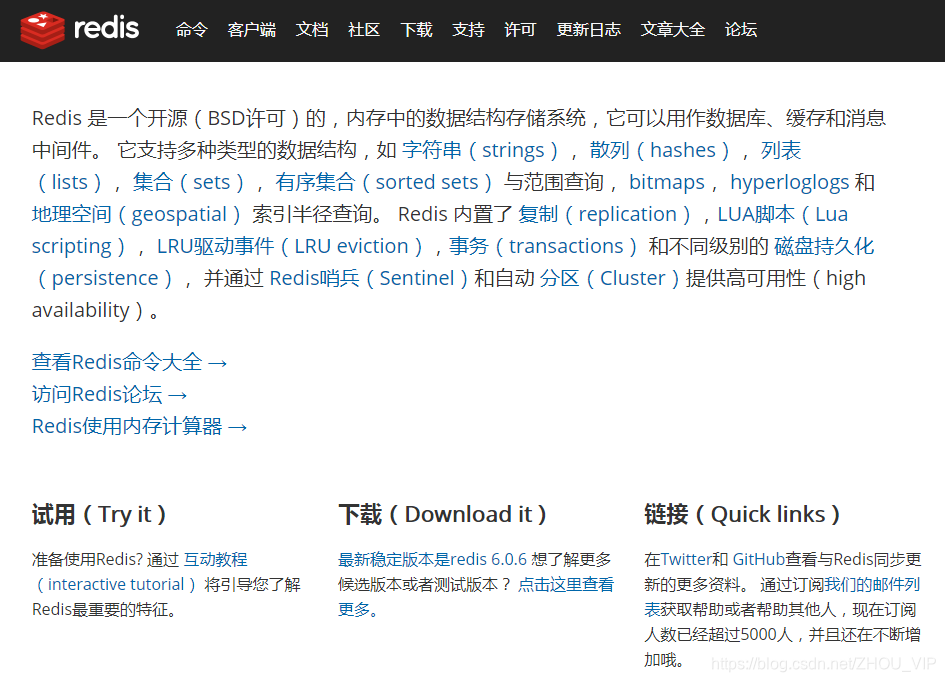The image size is (945, 682).
Task: Open the 客户端 menu item
Action: 252,30
